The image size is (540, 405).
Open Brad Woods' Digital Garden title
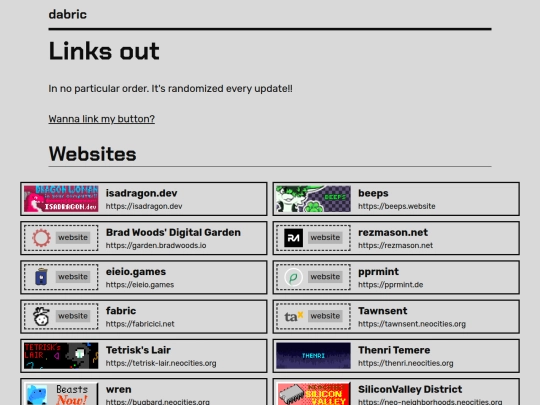pos(173,232)
